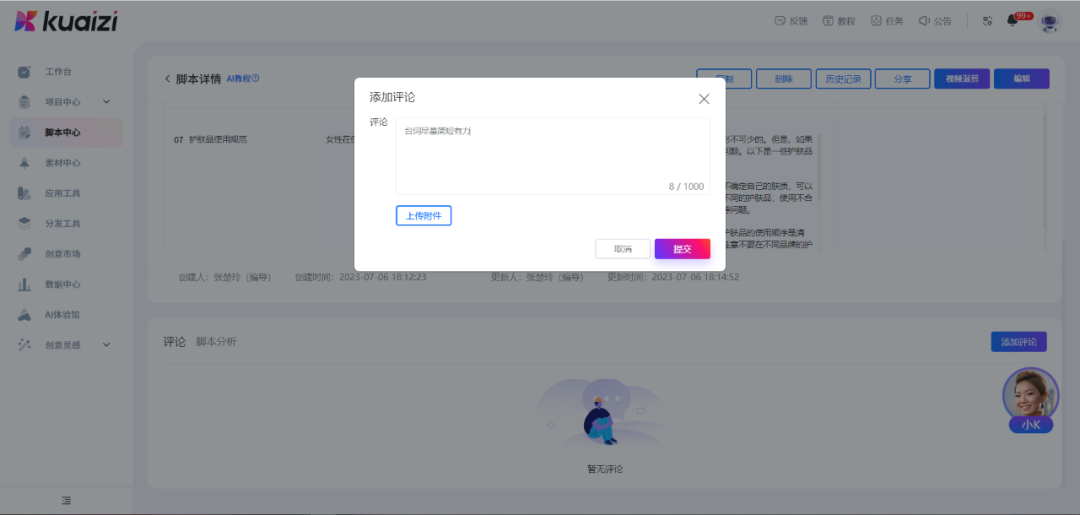Viewport: 1080px width, 515px height.
Task: Open notifications bell with 99+ badge
Action: pos(1012,21)
